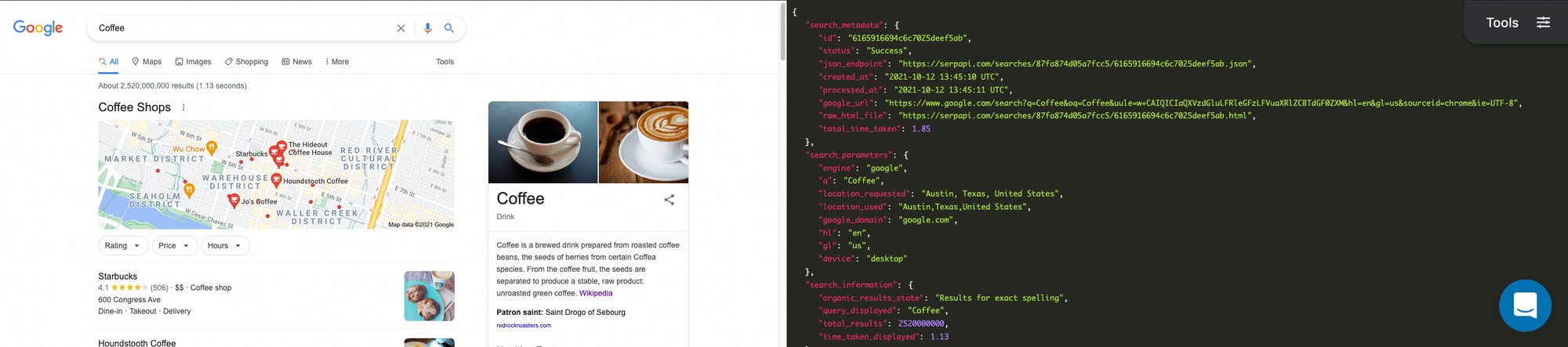The height and width of the screenshot is (347, 1568).
Task: Open the Images tab
Action: [x=193, y=62]
